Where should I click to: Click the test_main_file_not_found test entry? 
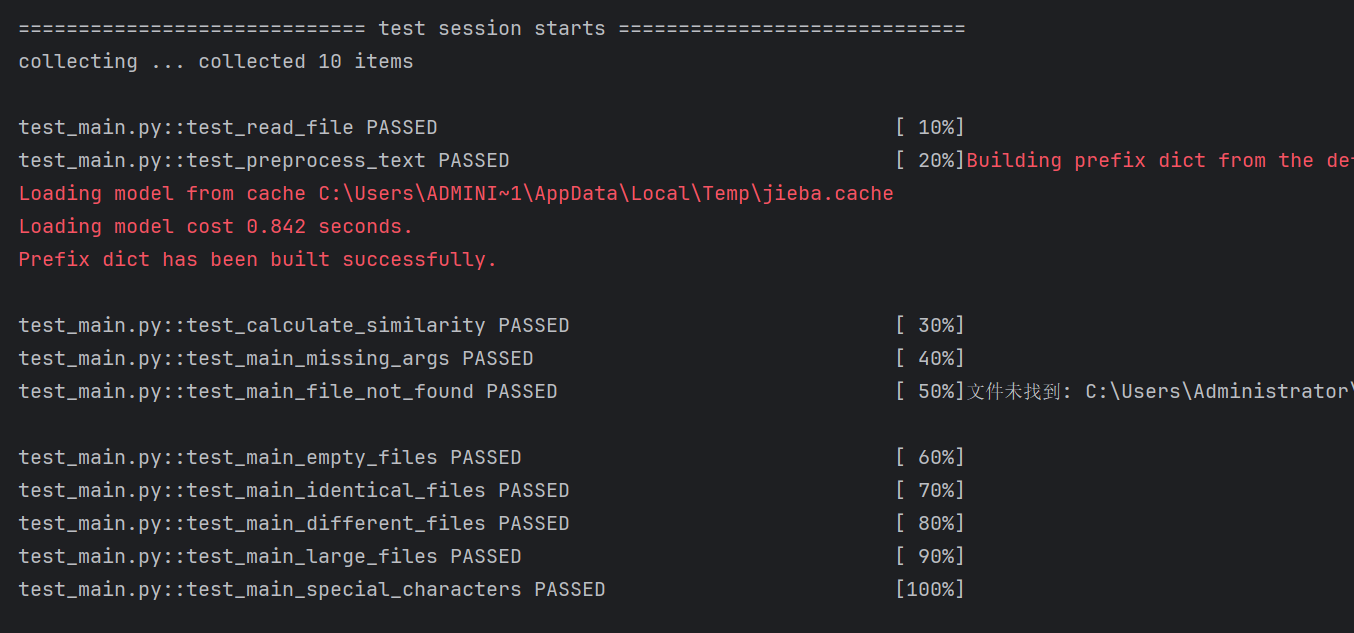(x=287, y=391)
